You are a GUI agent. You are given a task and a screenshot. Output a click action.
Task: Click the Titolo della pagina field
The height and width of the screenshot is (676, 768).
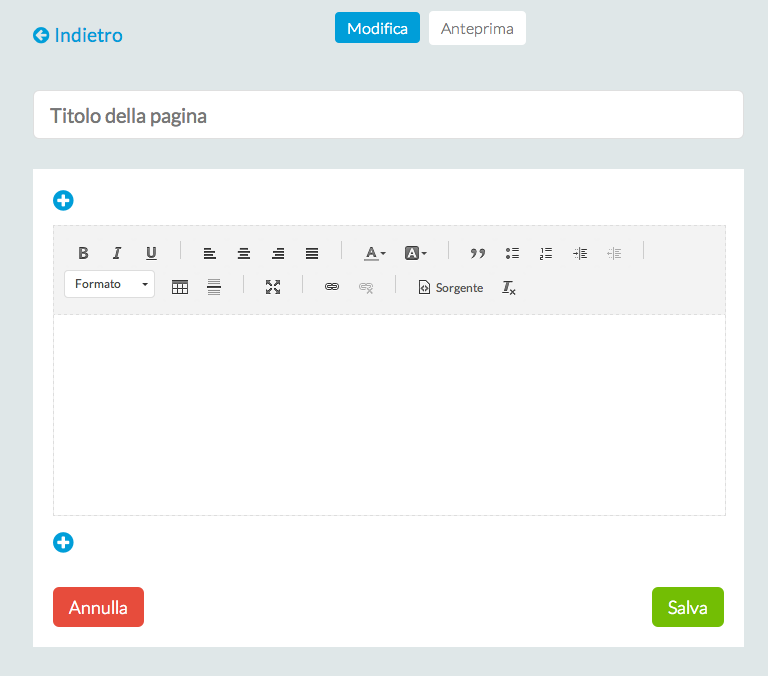pos(388,115)
